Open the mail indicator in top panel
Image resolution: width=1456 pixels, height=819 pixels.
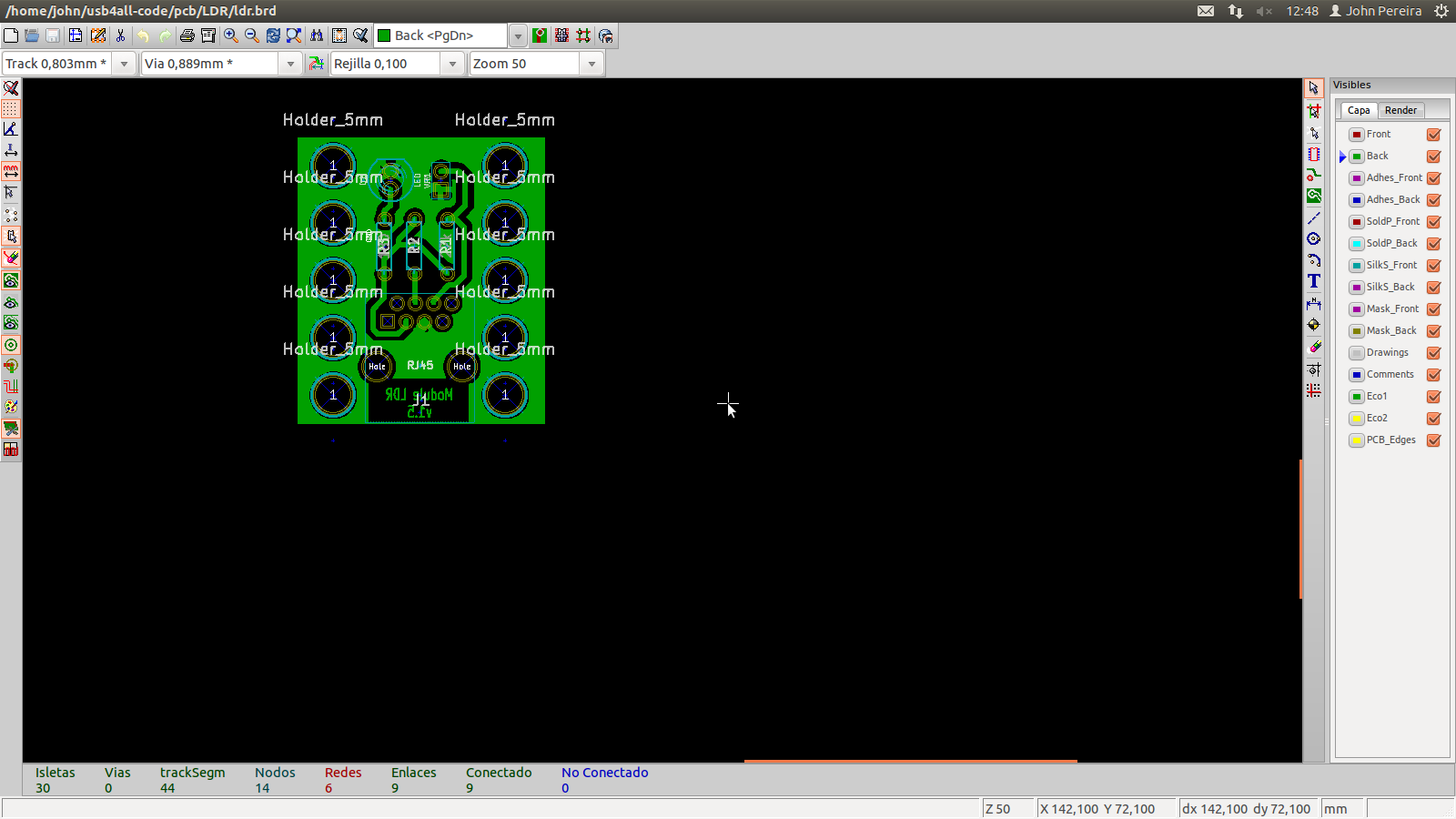(x=1206, y=11)
